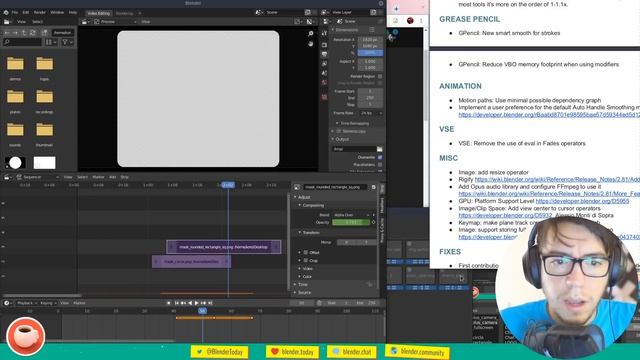Toggle strip mute checkbox beside strip name
Viewport: 640px width, 360px height.
coord(373,187)
